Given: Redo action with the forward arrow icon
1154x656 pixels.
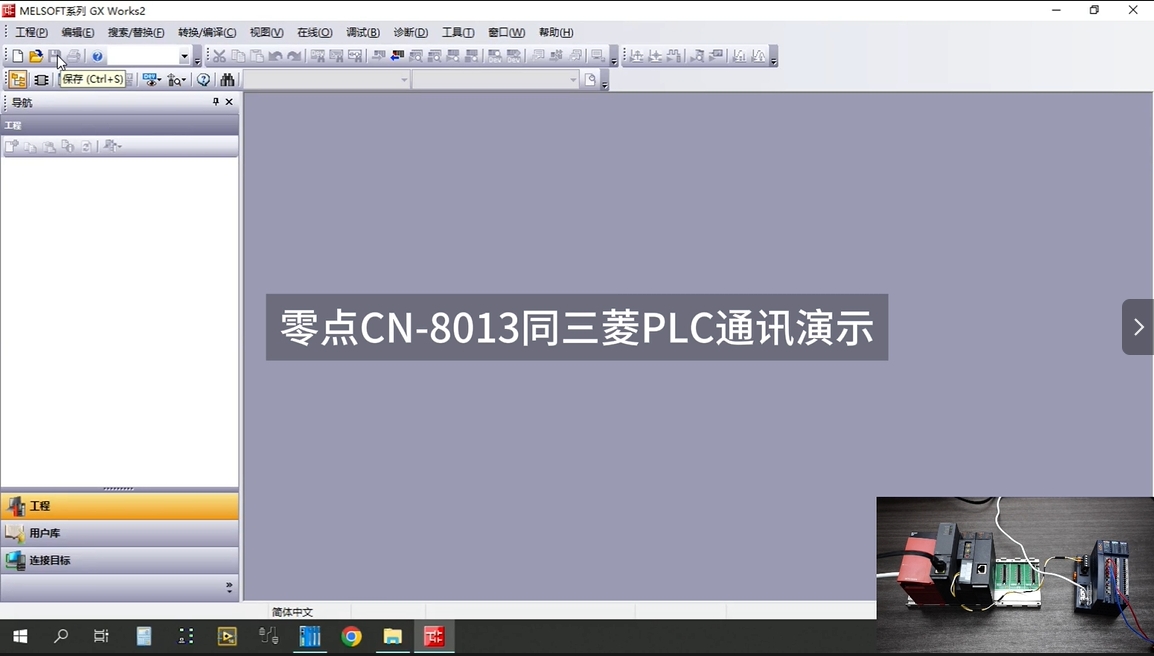Looking at the screenshot, I should (294, 56).
